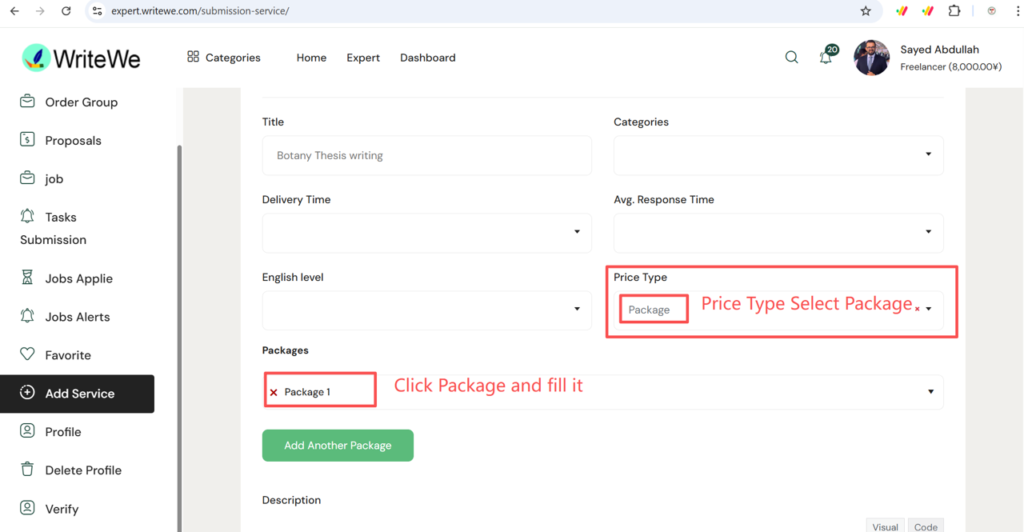Remove Package 1 using the red x
Screen dimensions: 1024x532
tap(274, 392)
